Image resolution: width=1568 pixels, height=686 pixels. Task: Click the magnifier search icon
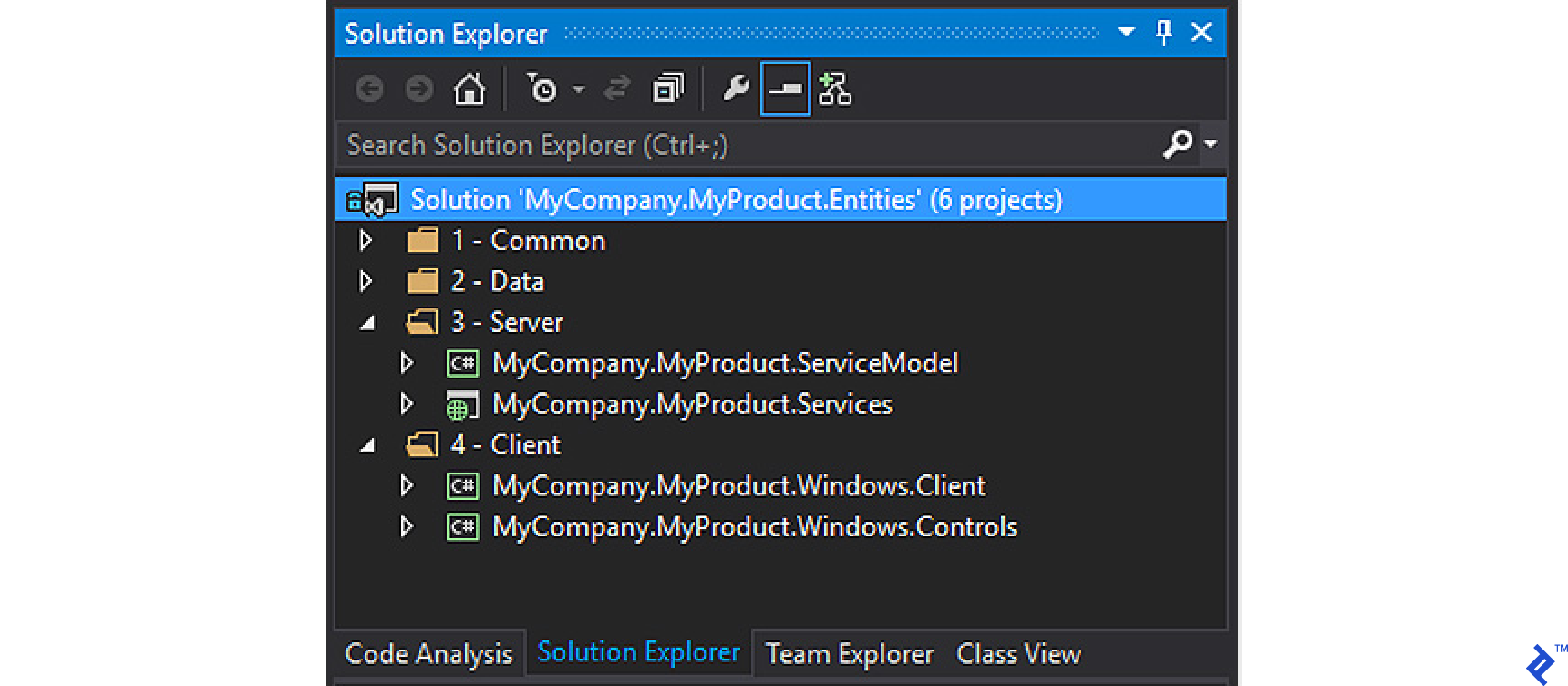(1178, 143)
